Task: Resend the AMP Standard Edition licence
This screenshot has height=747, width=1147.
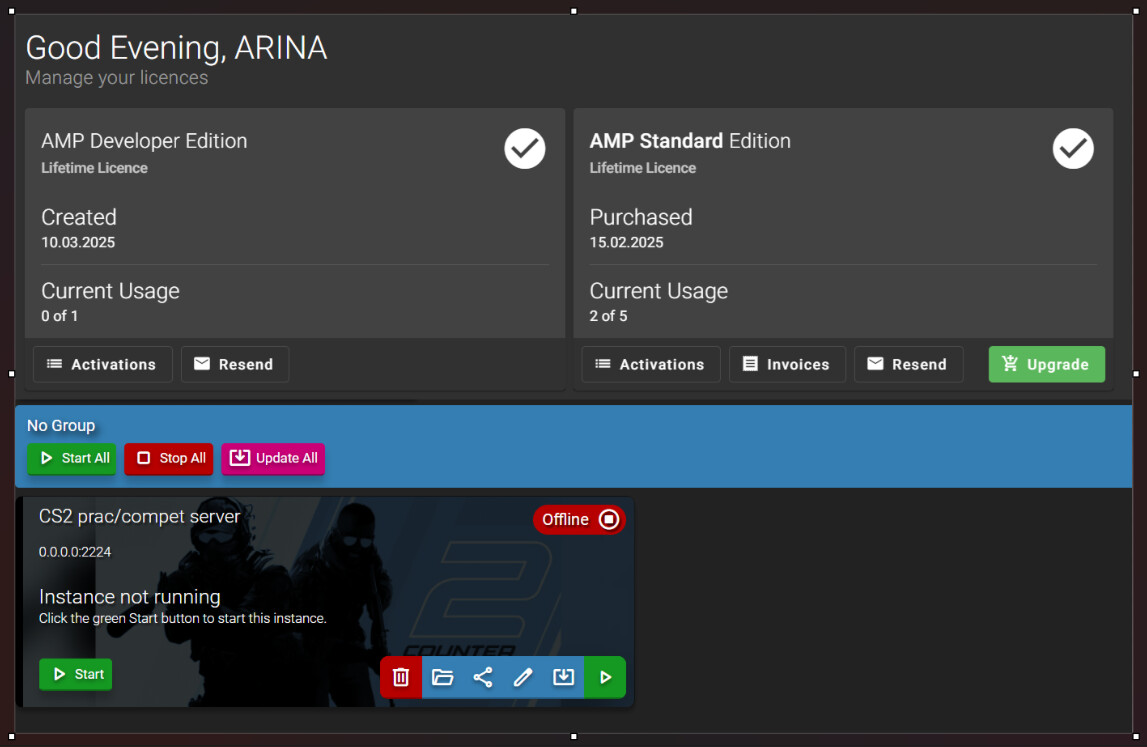Action: coord(909,364)
